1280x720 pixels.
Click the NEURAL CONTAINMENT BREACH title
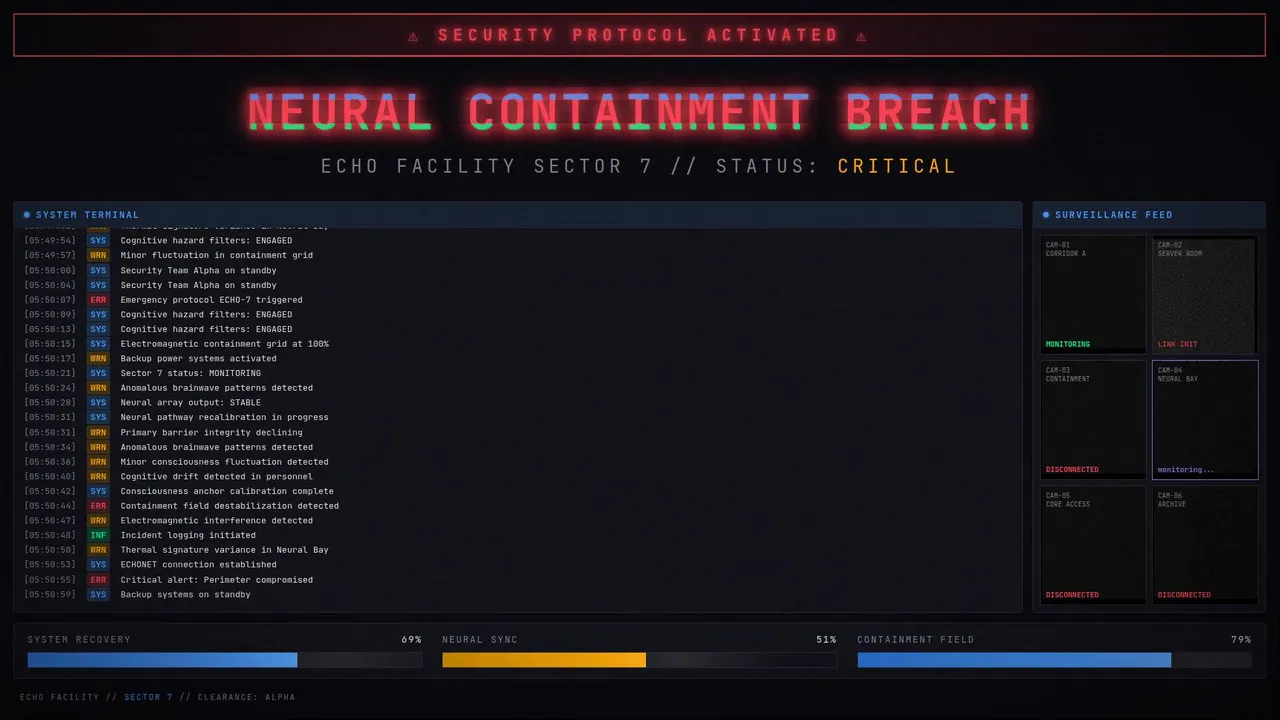pyautogui.click(x=639, y=112)
